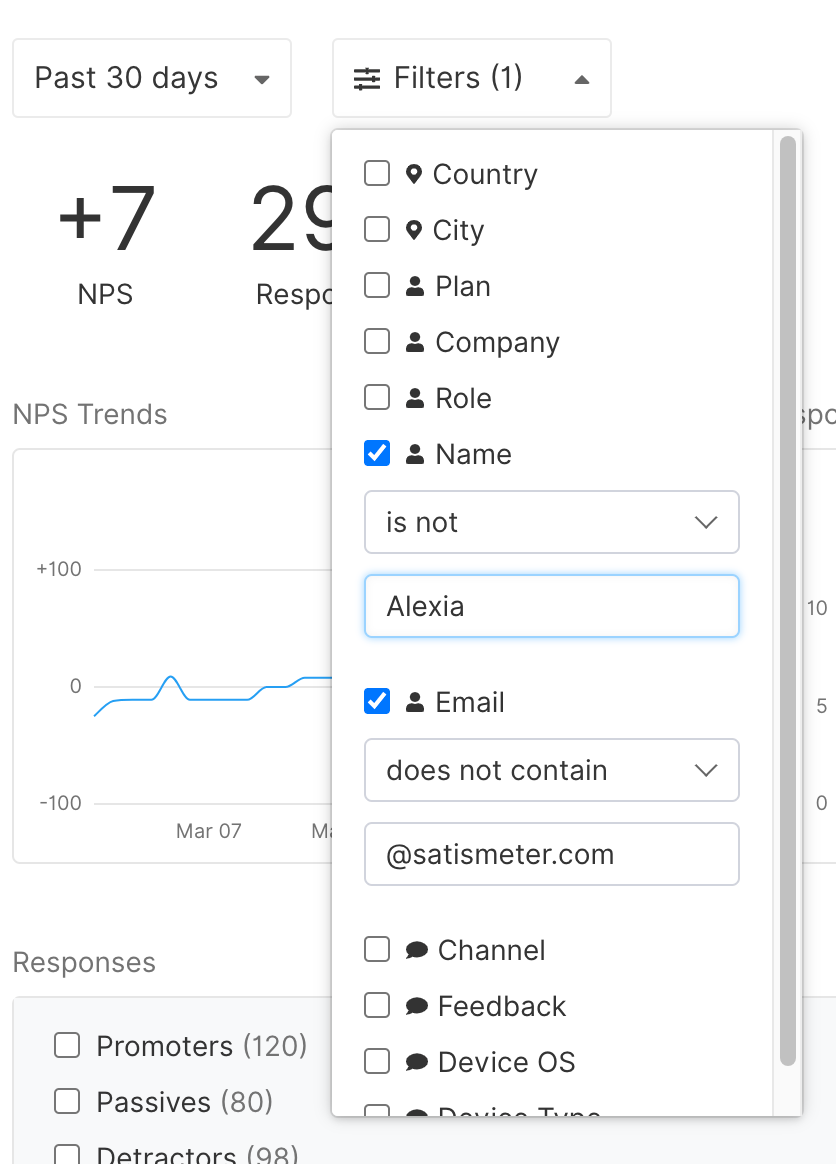The image size is (836, 1164).
Task: Click the filter panel scrollbar
Action: [x=788, y=601]
